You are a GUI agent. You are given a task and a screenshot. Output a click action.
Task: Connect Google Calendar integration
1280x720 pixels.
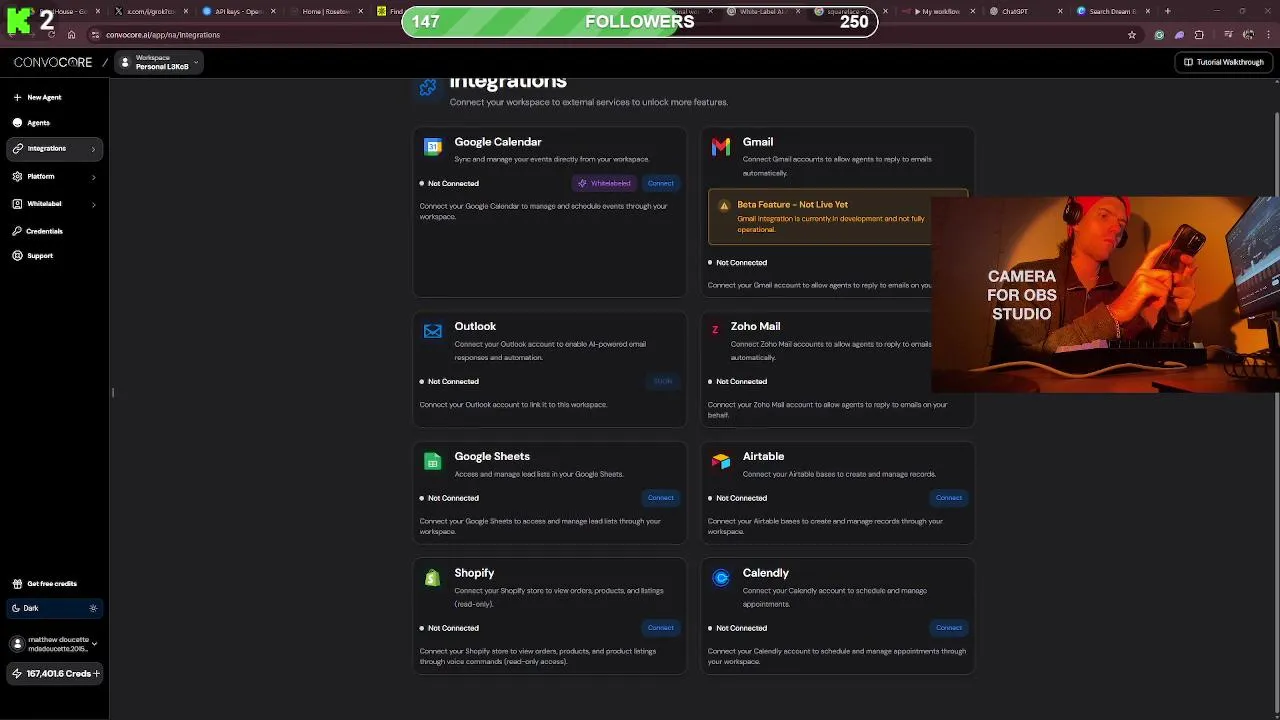pos(660,183)
